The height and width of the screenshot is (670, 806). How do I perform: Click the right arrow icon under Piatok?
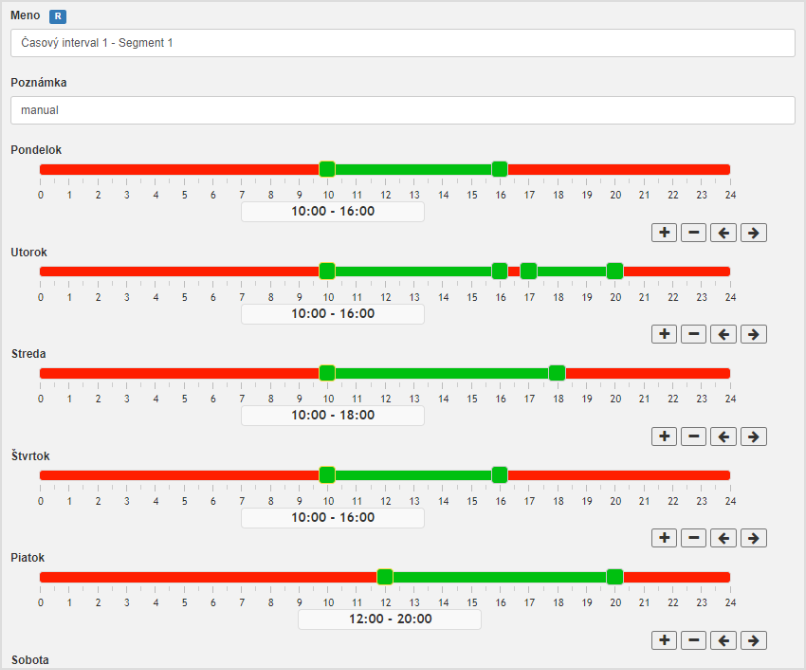click(753, 641)
